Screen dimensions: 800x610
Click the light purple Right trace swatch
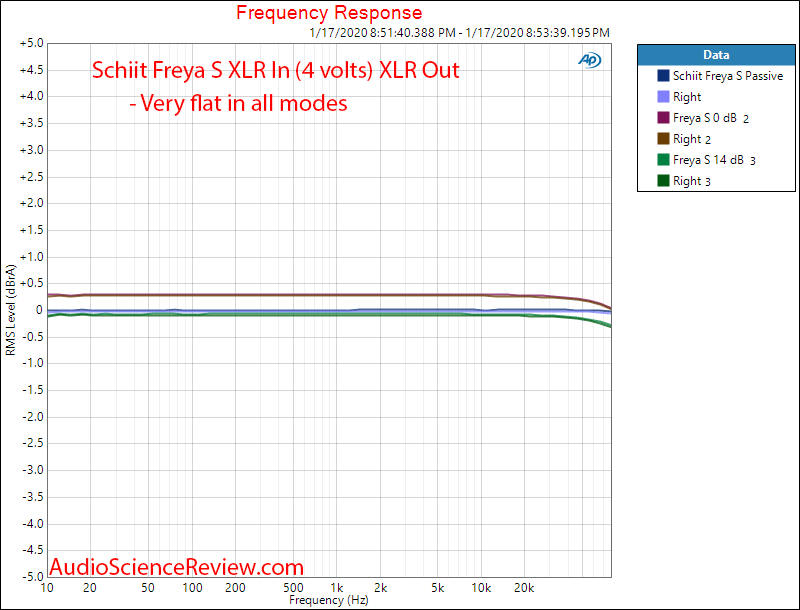tap(665, 96)
